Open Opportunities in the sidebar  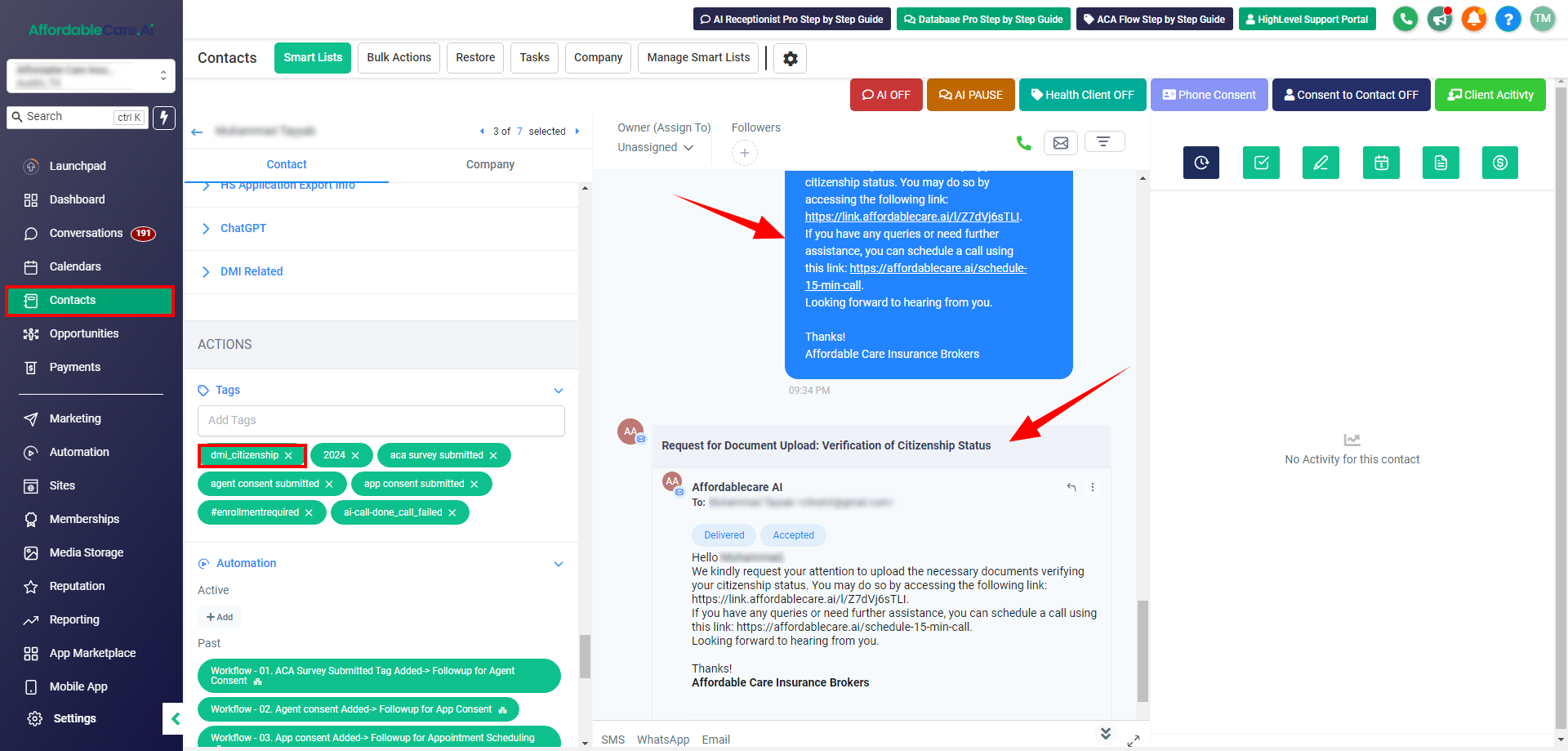83,334
